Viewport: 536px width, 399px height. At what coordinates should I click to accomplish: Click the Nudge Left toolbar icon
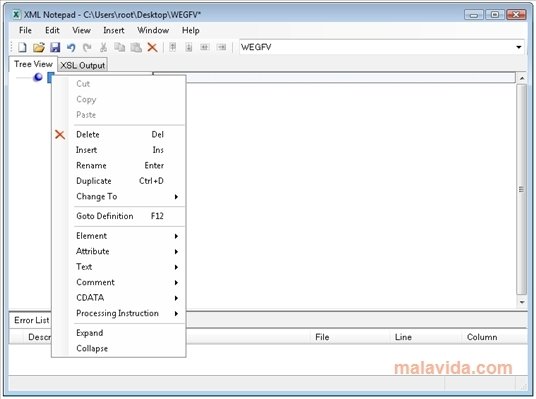click(x=205, y=47)
